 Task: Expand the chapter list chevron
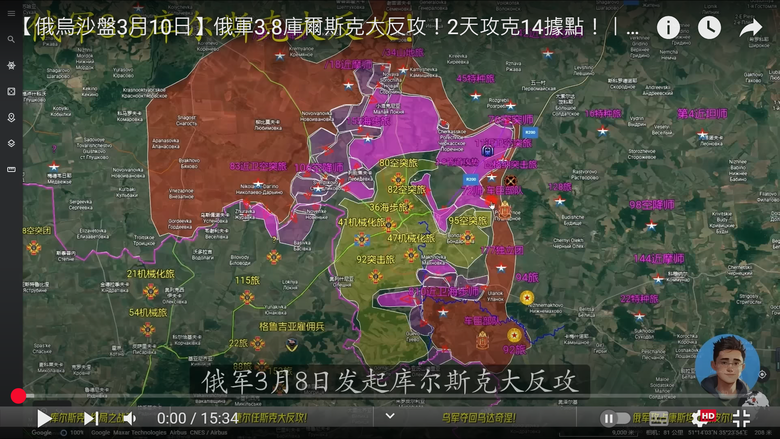[390, 416]
